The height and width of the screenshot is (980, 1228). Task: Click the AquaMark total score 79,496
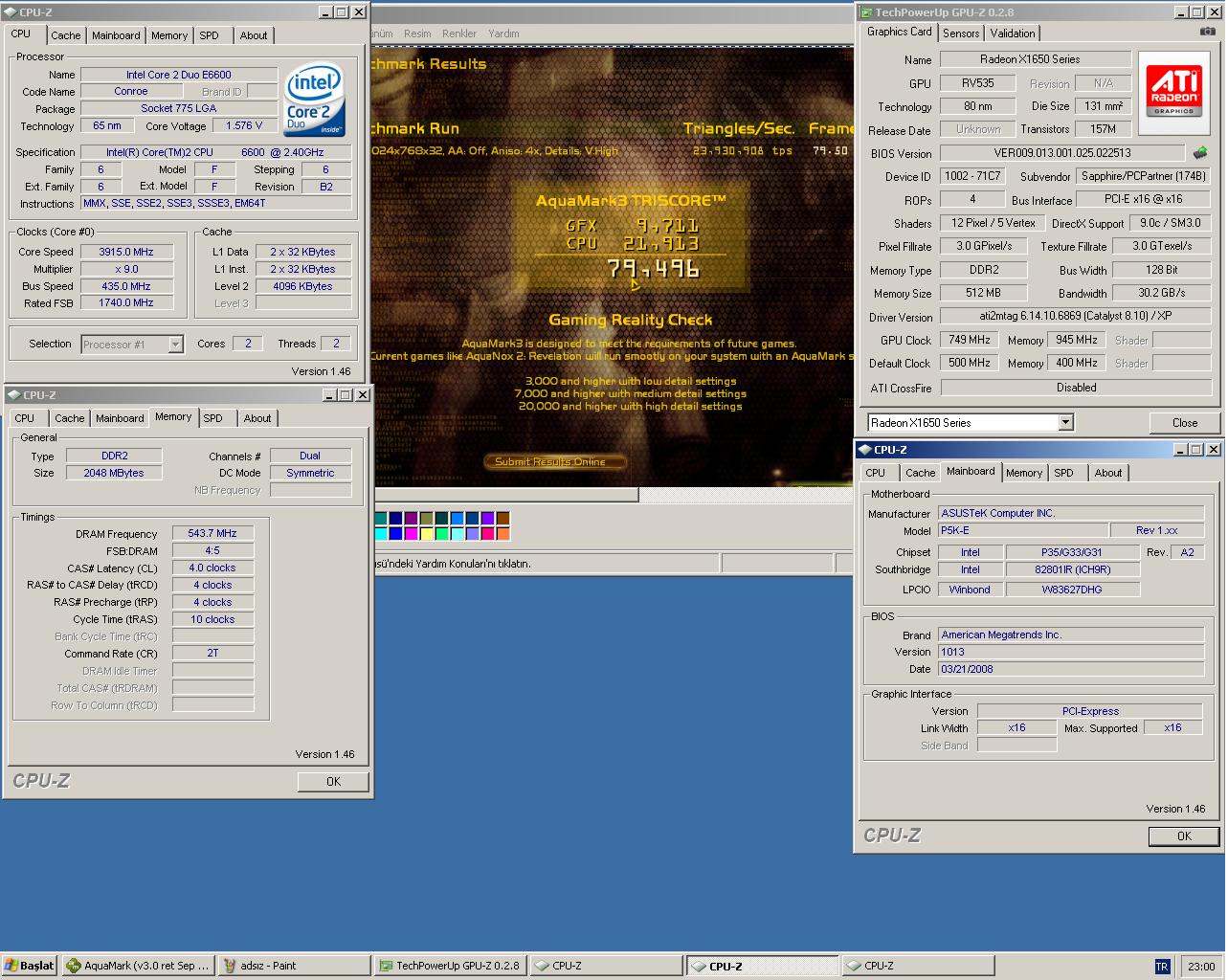pyautogui.click(x=654, y=269)
